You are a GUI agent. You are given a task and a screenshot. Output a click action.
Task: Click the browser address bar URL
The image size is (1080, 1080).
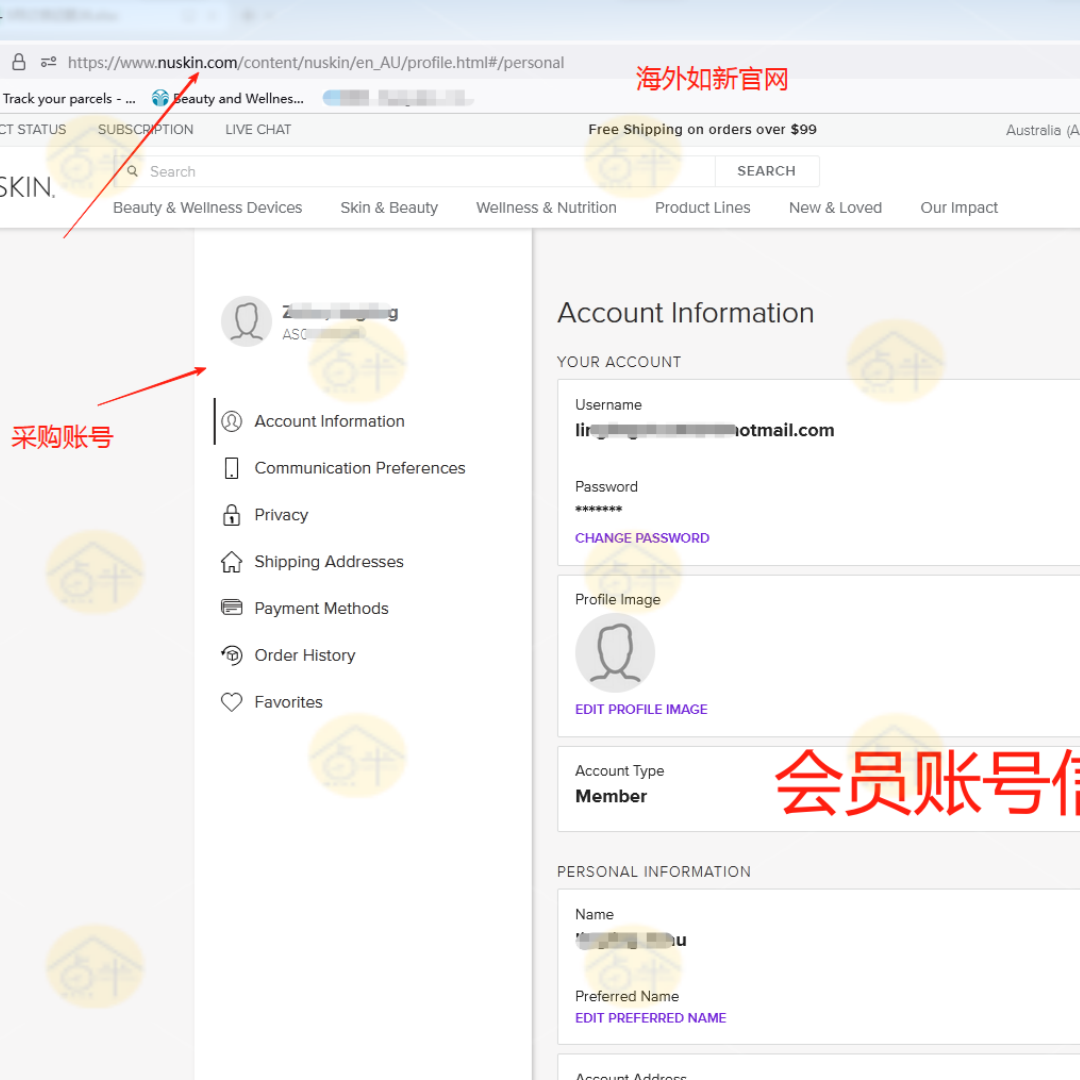315,63
